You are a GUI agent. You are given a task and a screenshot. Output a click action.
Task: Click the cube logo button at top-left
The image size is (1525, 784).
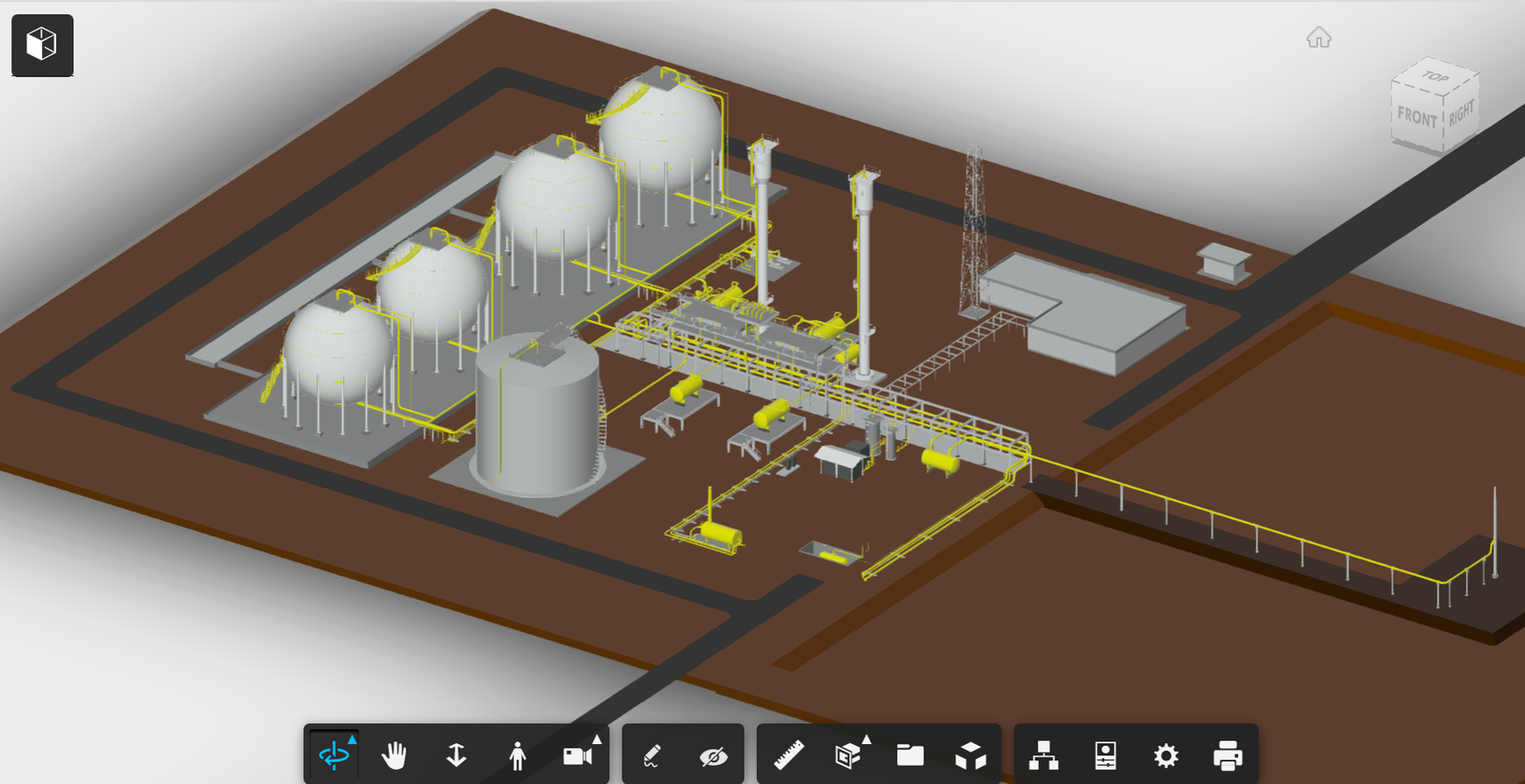42,45
